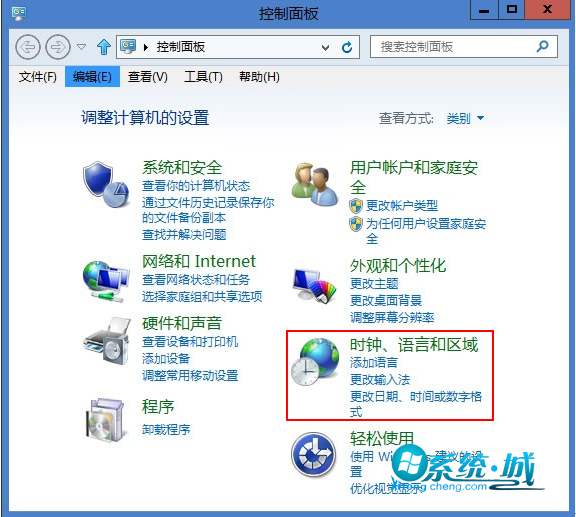Focus the 搜索控制面板 search field
The height and width of the screenshot is (517, 576).
click(x=453, y=47)
